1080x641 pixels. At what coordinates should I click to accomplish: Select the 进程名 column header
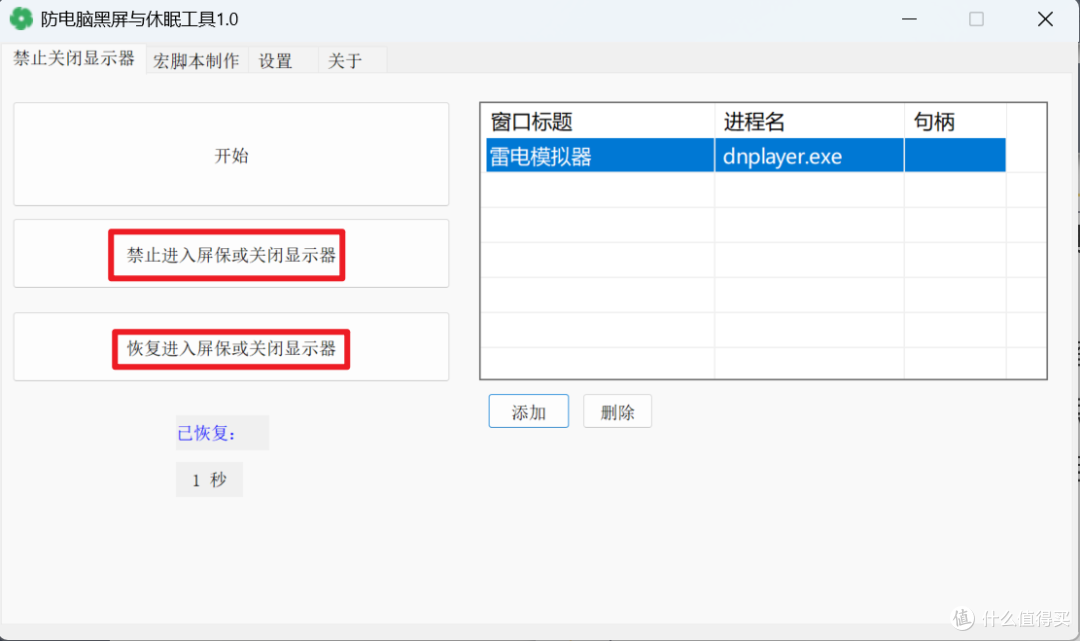pyautogui.click(x=809, y=122)
